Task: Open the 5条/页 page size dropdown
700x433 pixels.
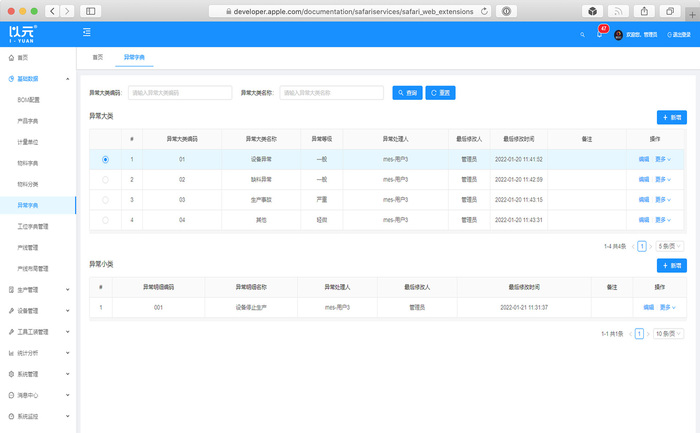Action: tap(668, 246)
